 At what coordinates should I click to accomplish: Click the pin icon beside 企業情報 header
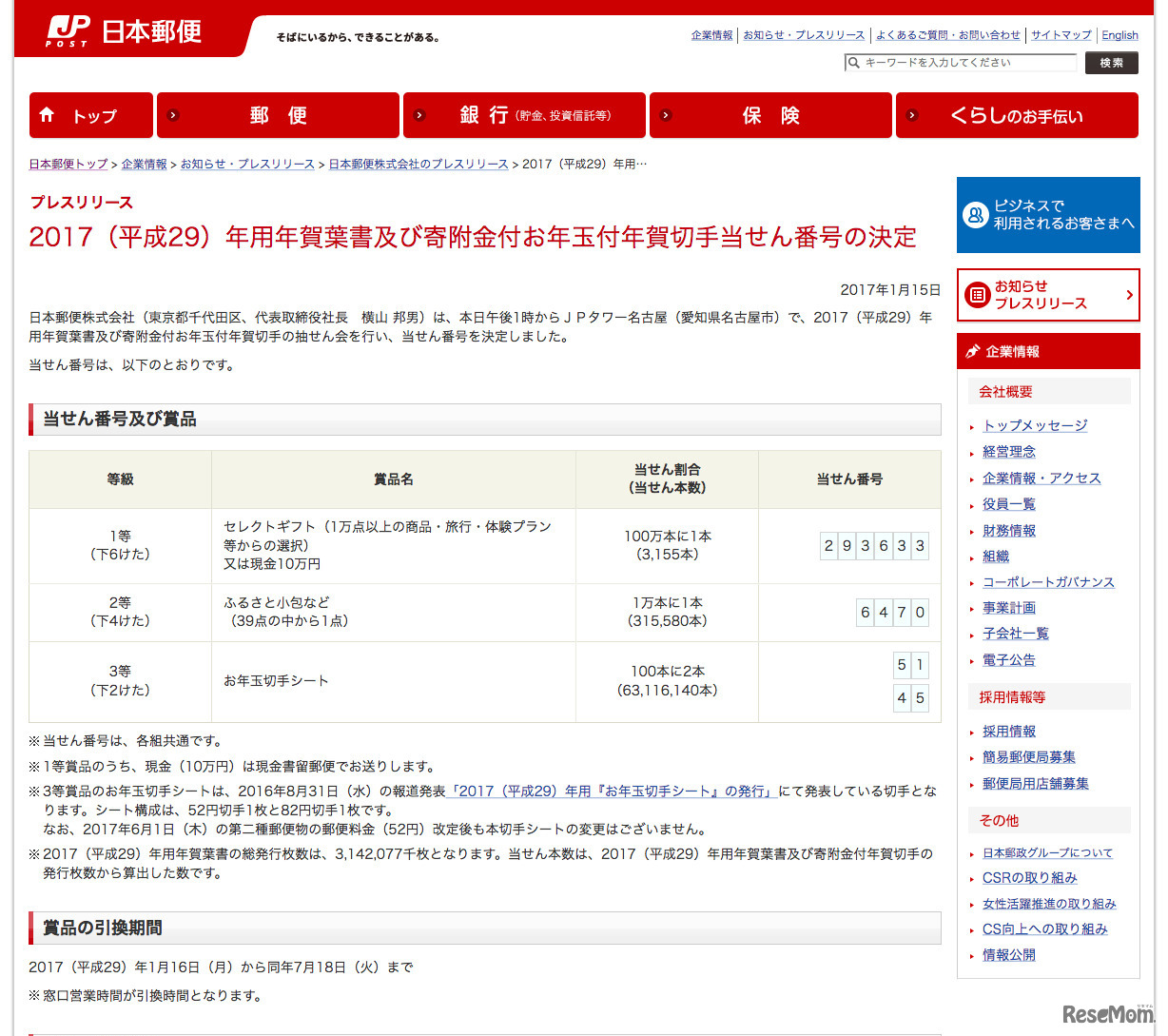972,351
